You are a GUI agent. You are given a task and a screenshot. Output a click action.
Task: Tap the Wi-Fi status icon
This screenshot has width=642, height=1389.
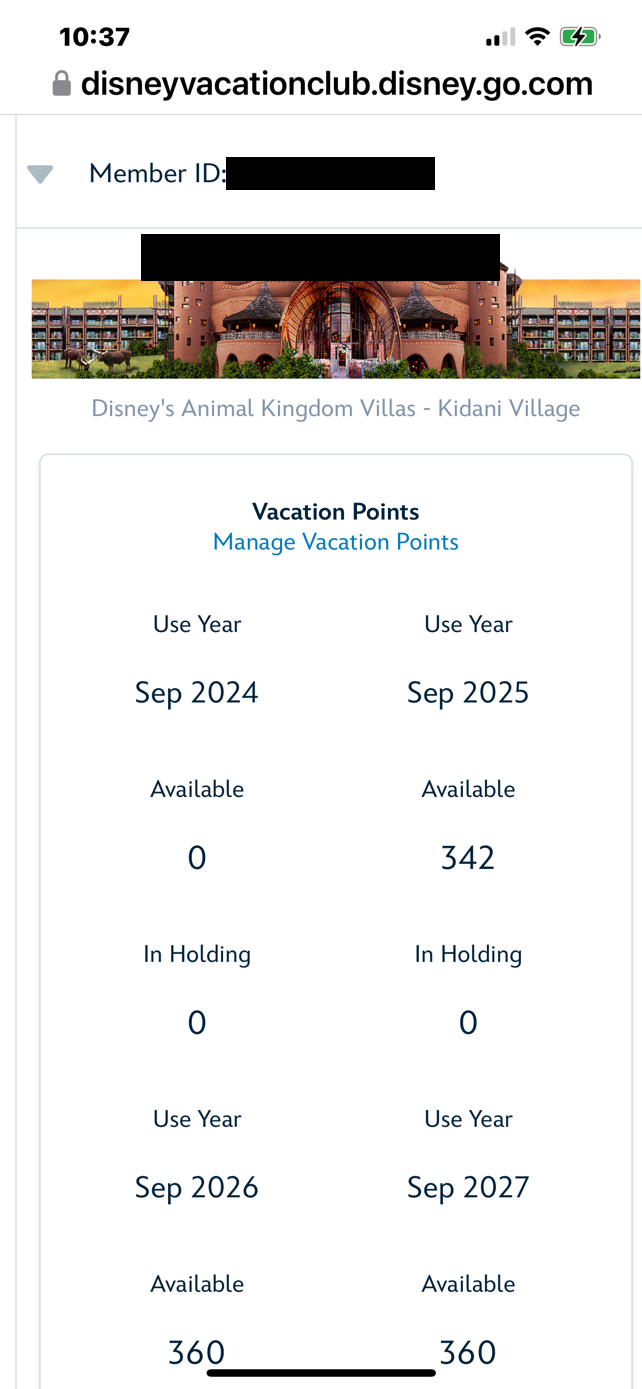pyautogui.click(x=537, y=38)
